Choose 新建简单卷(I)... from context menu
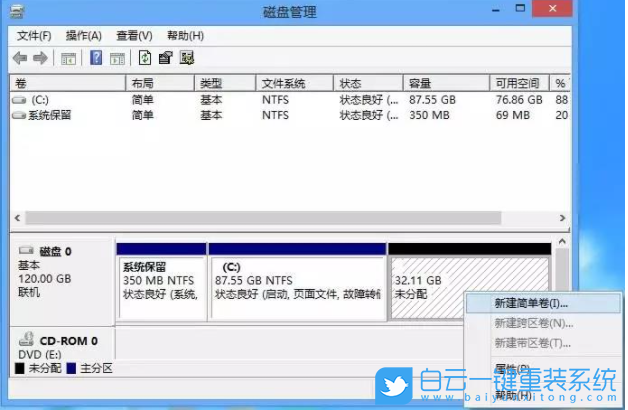This screenshot has height=410, width=628. pos(530,302)
